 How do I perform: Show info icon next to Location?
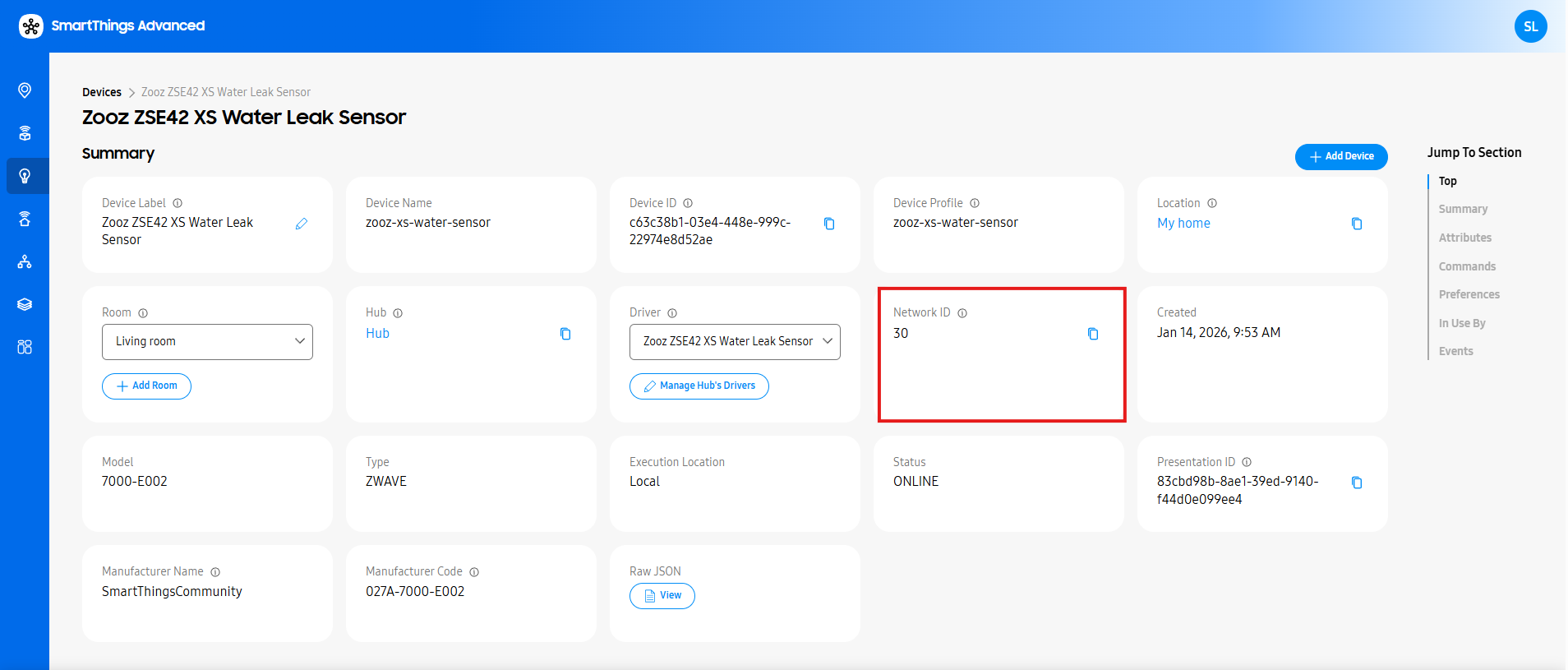pos(1212,203)
